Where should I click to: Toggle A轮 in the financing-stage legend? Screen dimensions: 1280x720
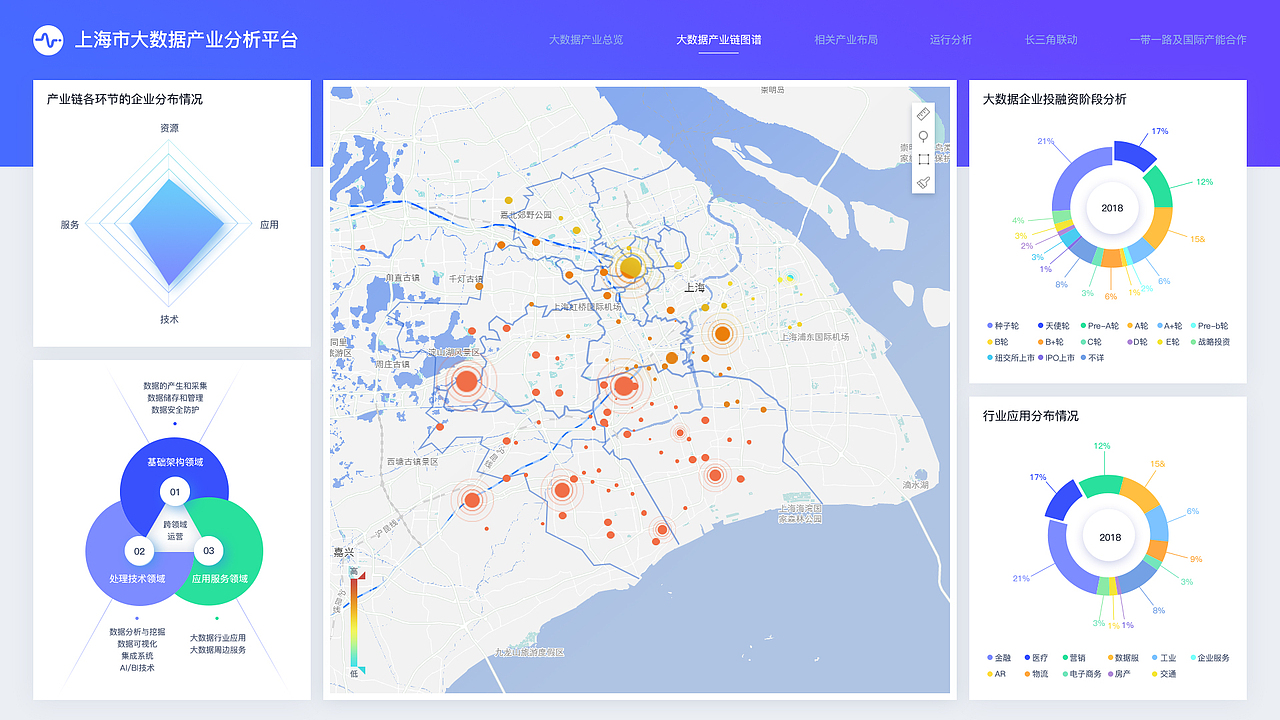1137,326
